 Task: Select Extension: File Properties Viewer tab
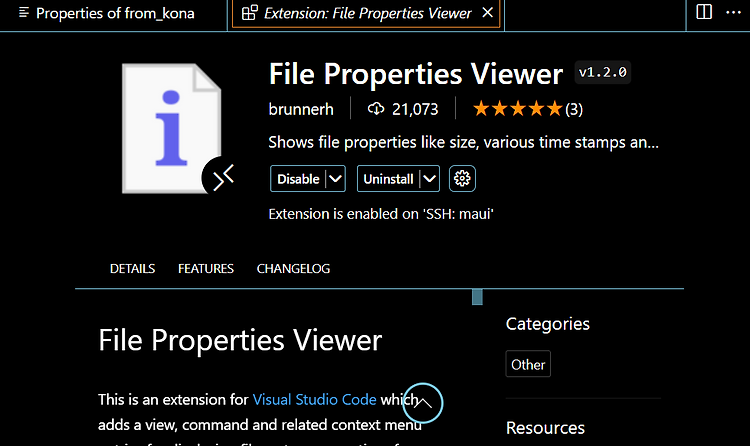click(366, 13)
